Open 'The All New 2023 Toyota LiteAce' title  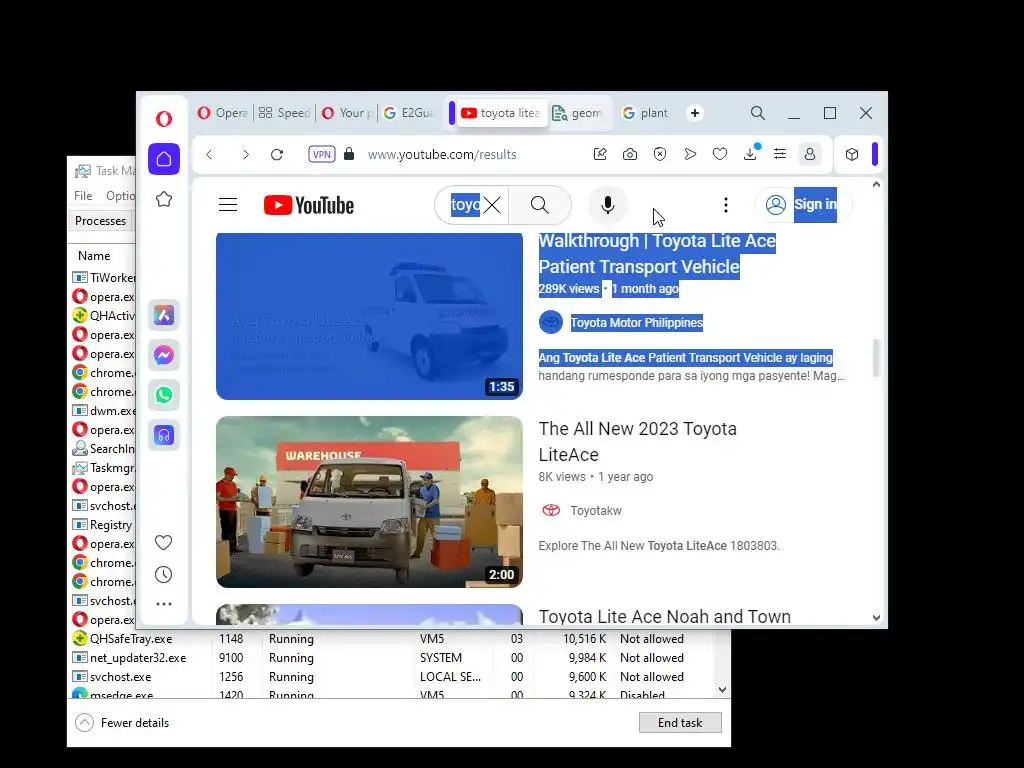point(637,441)
